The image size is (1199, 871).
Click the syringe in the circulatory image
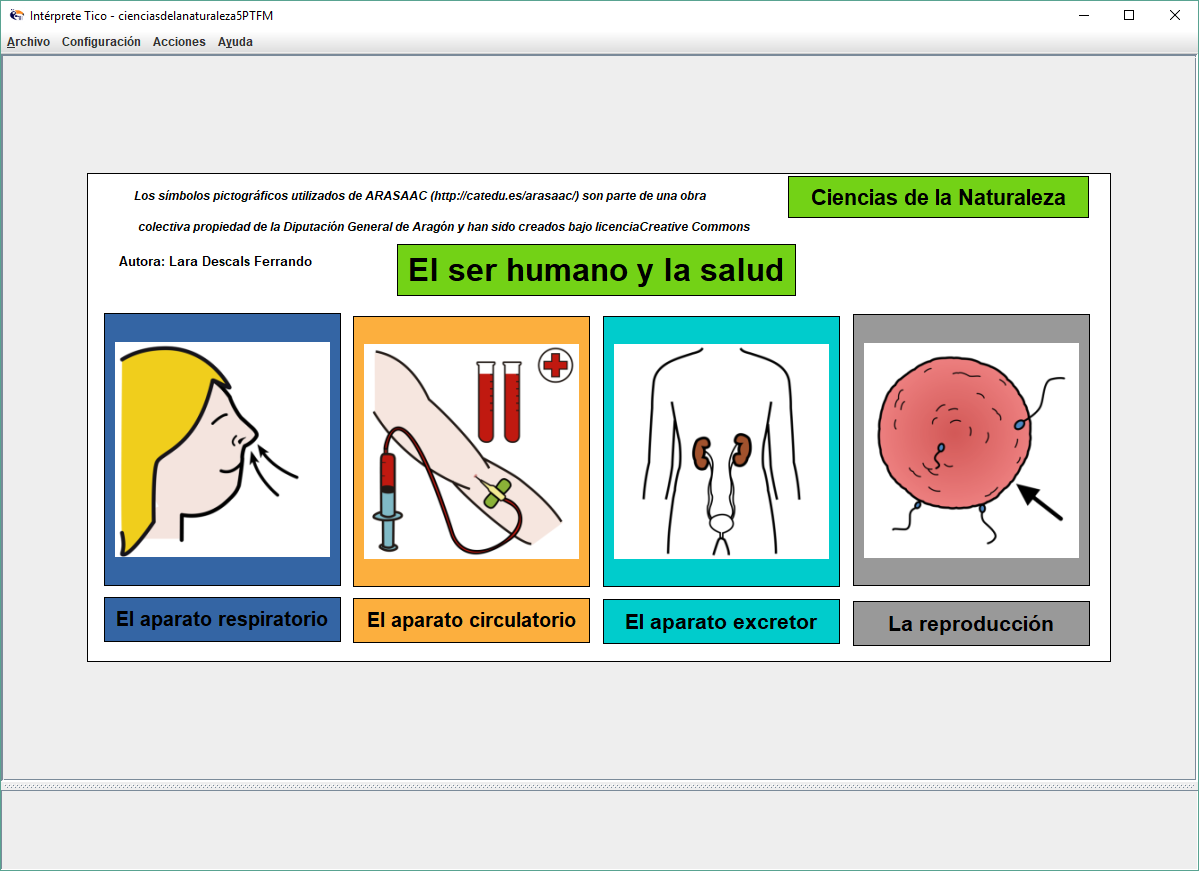click(x=388, y=500)
